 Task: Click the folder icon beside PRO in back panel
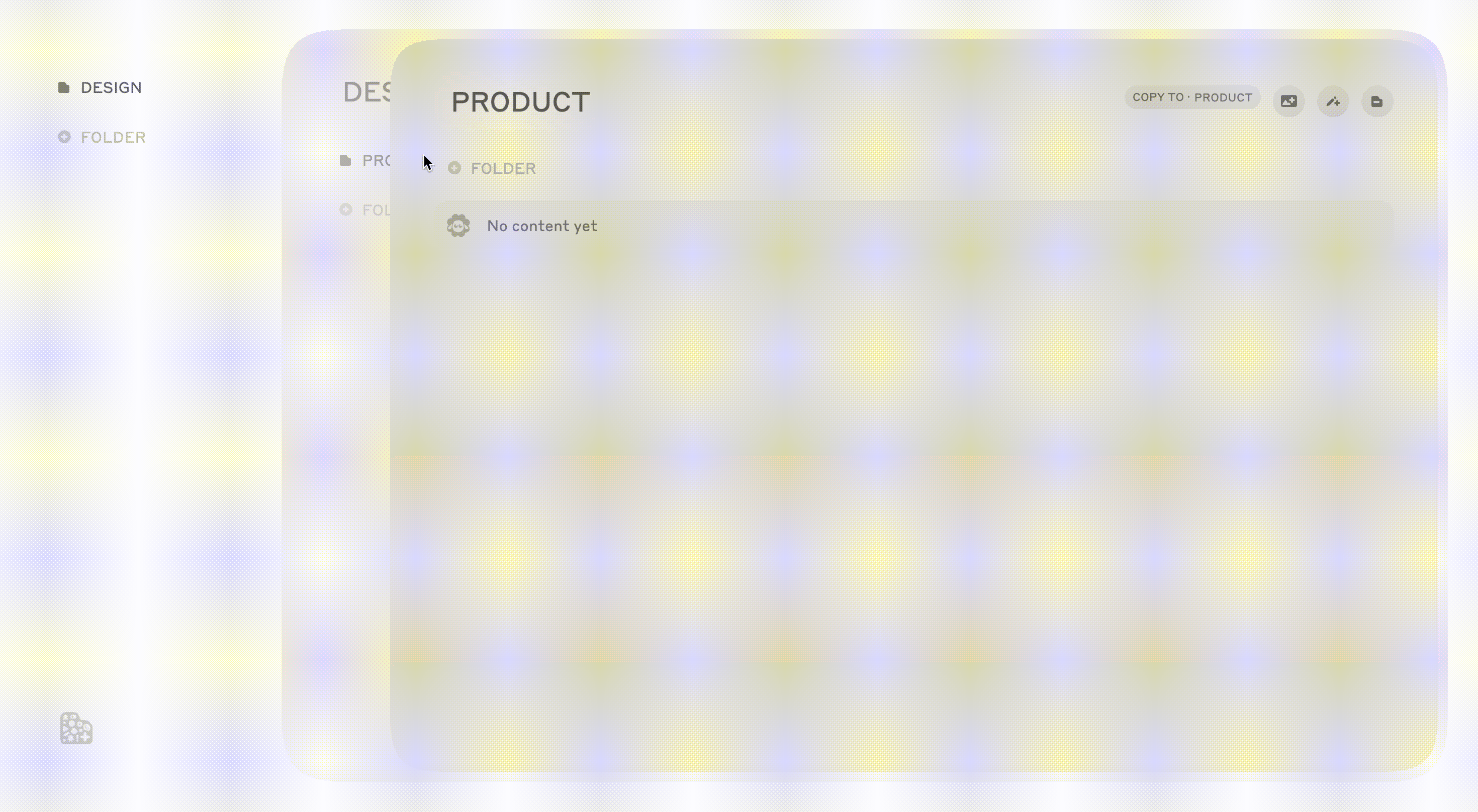345,161
